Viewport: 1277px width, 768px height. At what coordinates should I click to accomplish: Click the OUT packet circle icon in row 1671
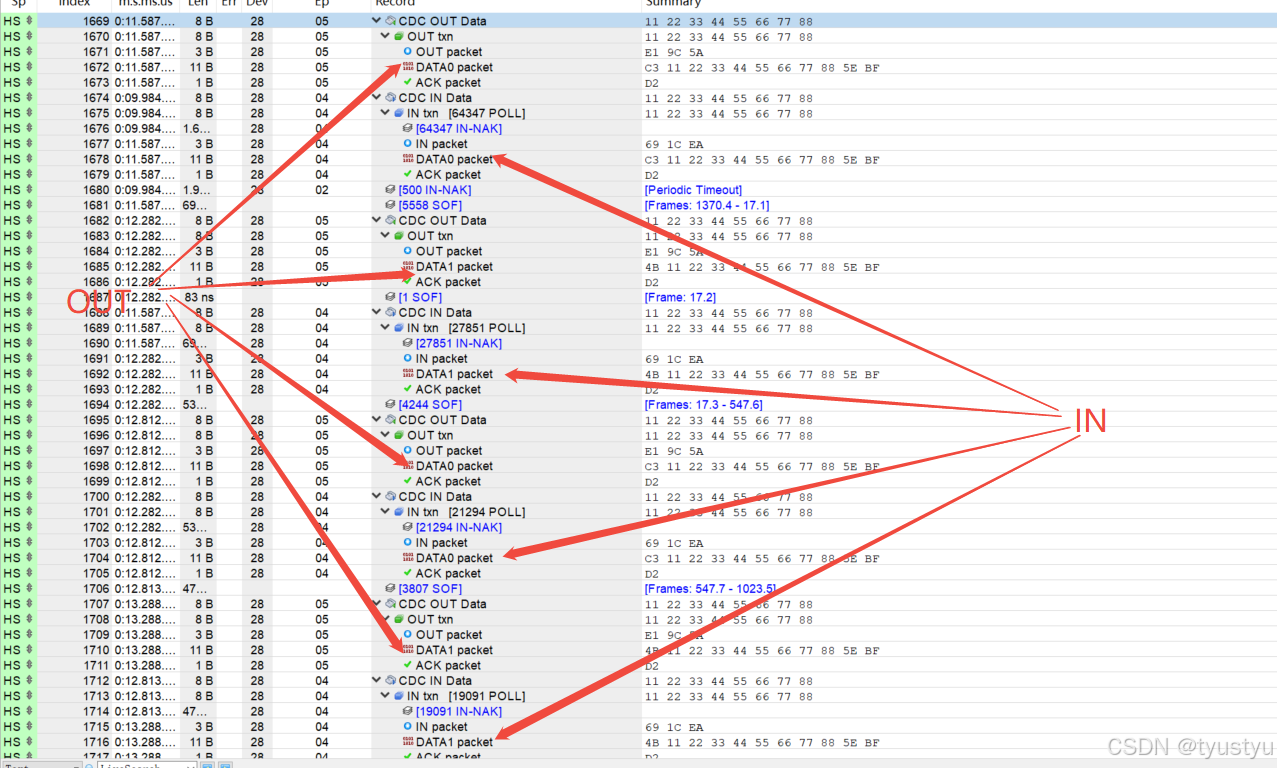point(408,52)
